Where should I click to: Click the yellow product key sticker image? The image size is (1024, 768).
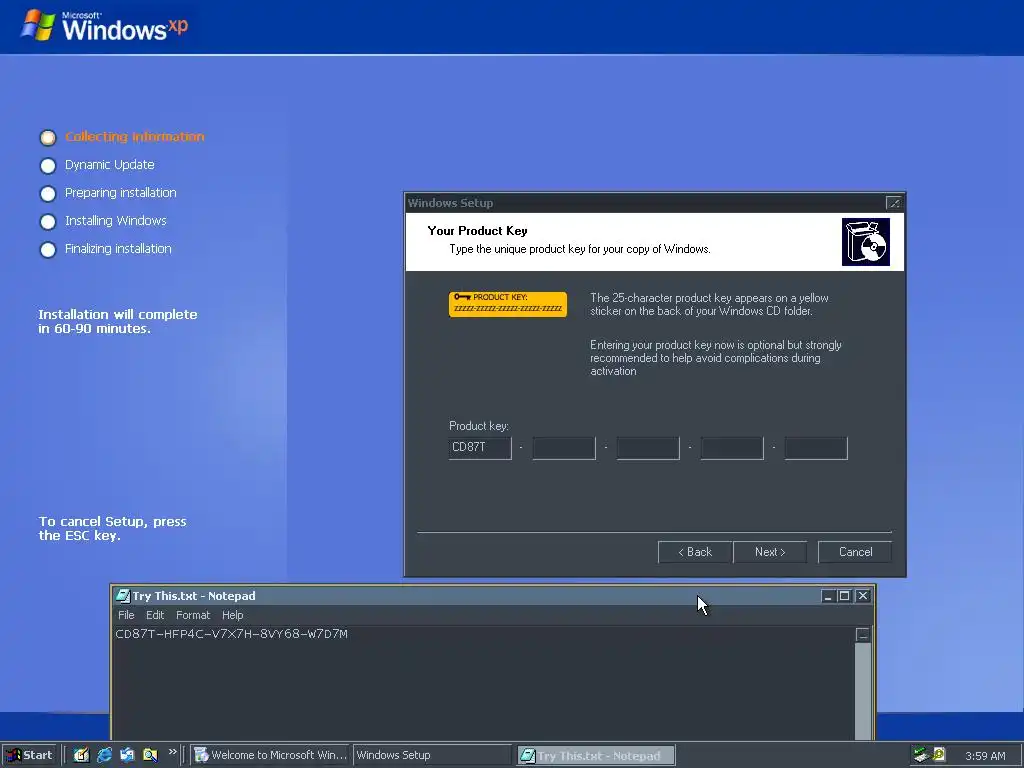click(x=508, y=304)
